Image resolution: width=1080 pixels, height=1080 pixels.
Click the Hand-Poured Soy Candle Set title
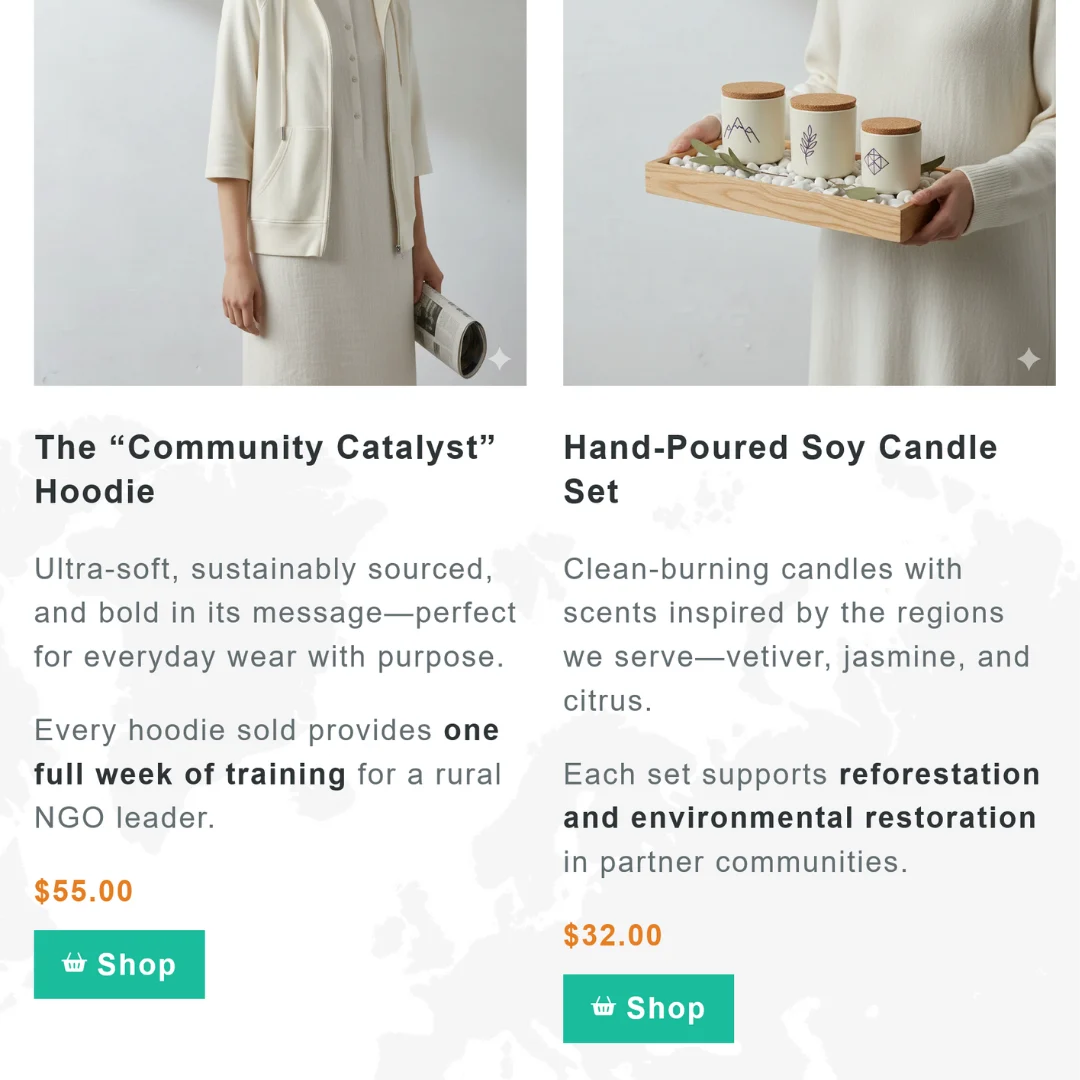coord(780,469)
